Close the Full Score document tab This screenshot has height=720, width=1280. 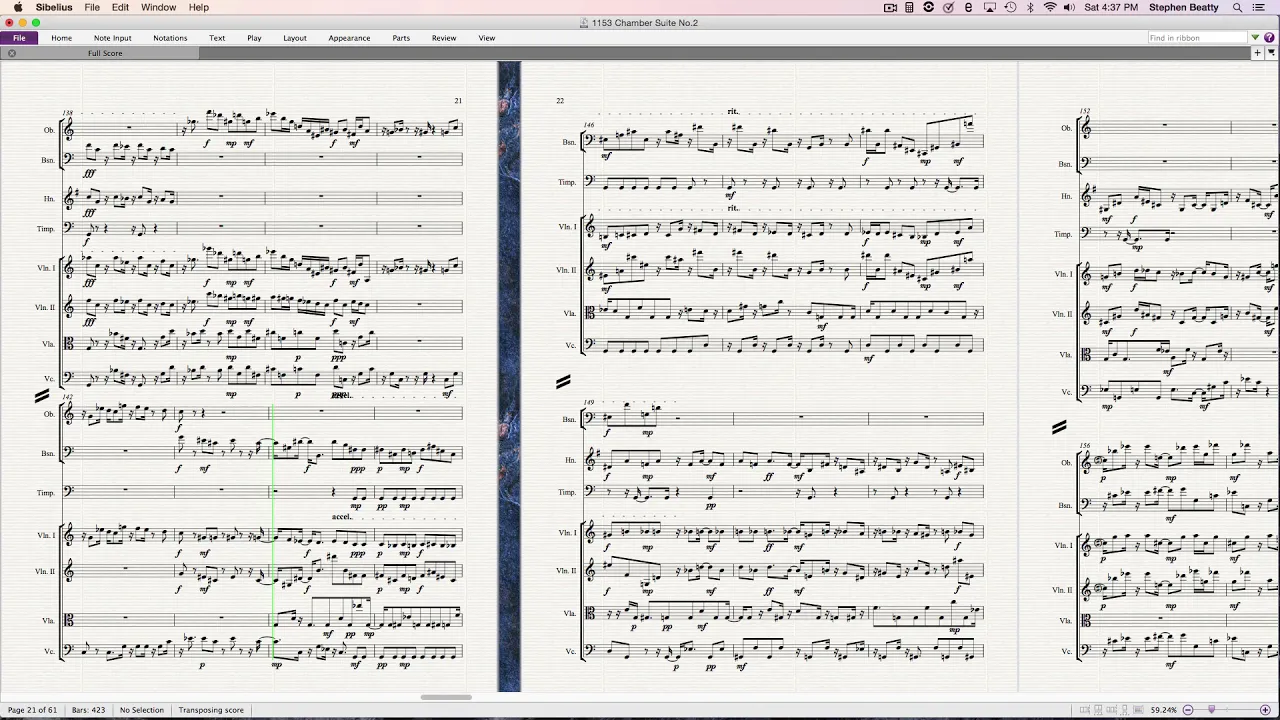click(x=12, y=53)
